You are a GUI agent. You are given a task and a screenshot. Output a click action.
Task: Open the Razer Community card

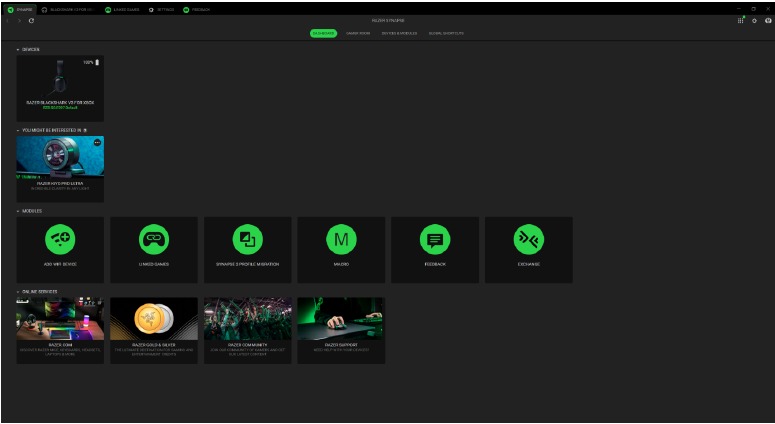click(x=248, y=331)
